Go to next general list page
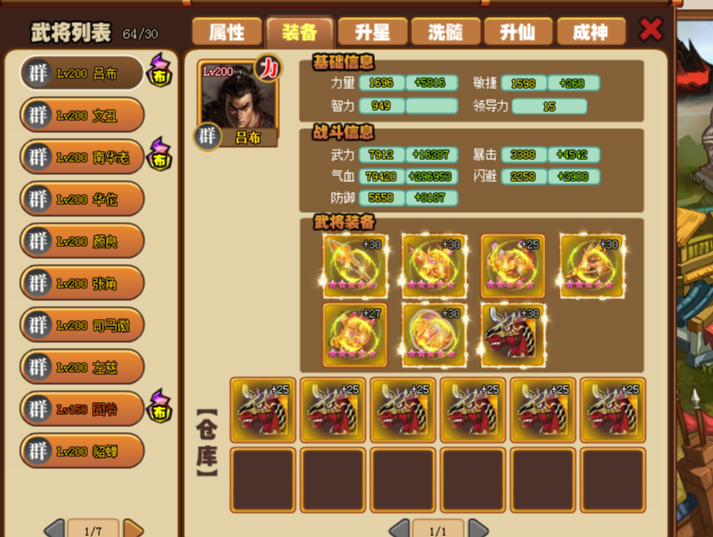 134,529
